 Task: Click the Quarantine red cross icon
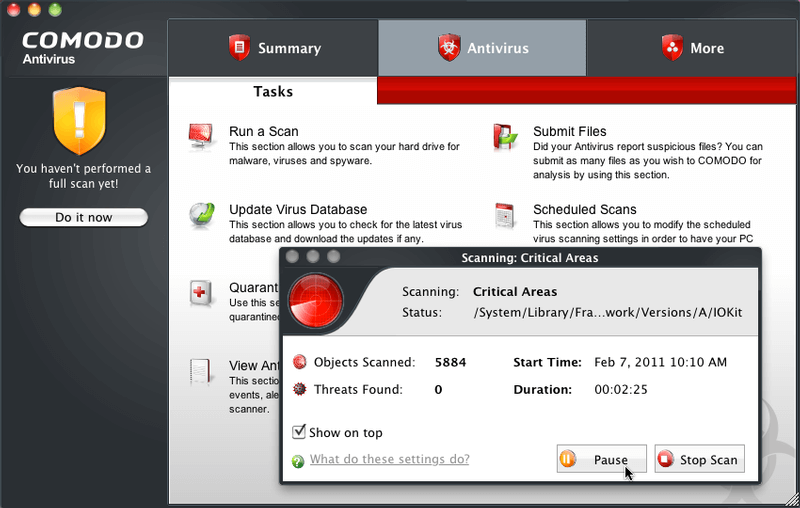(x=202, y=293)
